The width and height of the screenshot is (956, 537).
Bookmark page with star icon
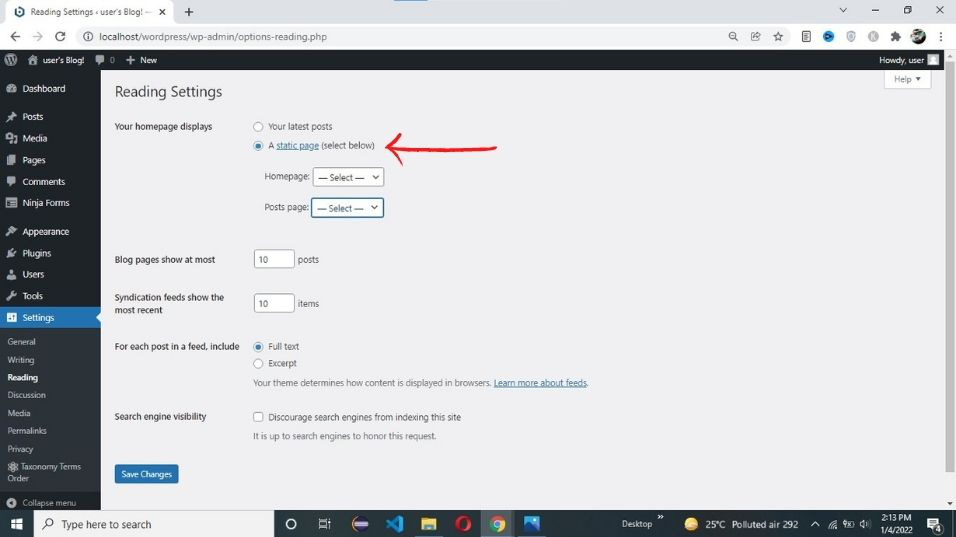point(778,37)
